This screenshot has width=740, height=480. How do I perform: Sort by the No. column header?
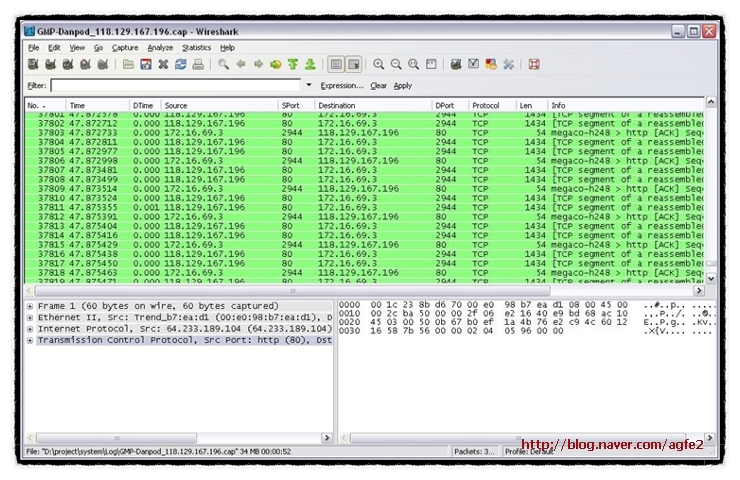[x=45, y=106]
